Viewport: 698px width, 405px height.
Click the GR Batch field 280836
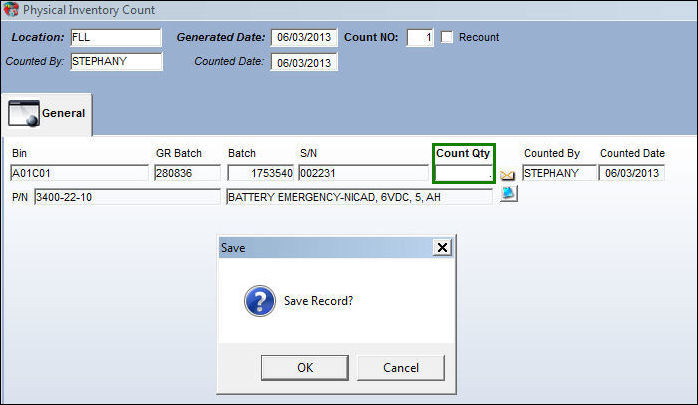click(x=187, y=173)
